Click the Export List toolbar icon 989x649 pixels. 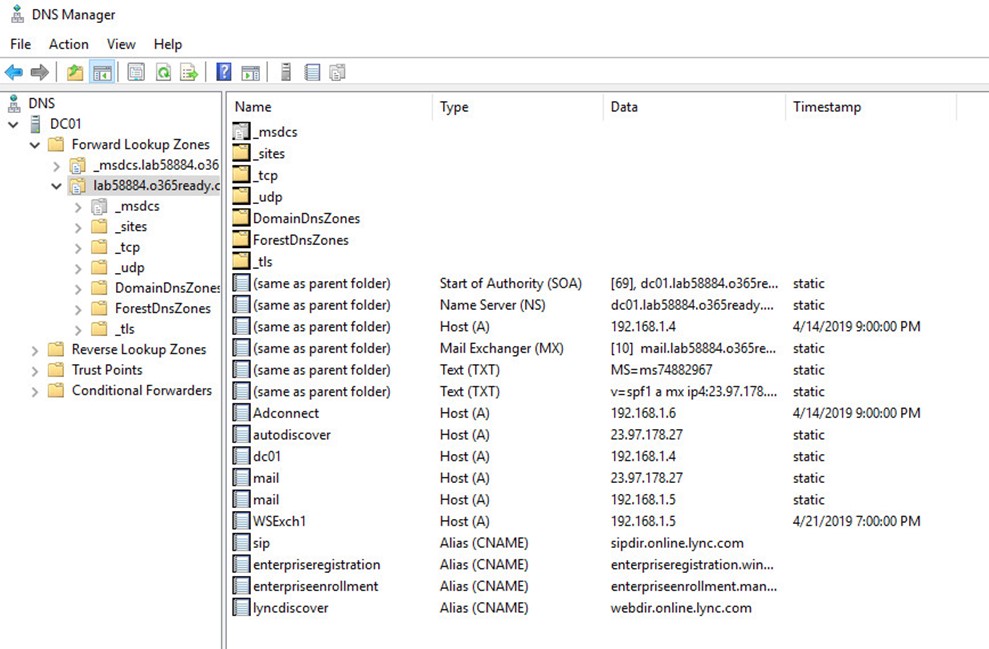point(189,72)
